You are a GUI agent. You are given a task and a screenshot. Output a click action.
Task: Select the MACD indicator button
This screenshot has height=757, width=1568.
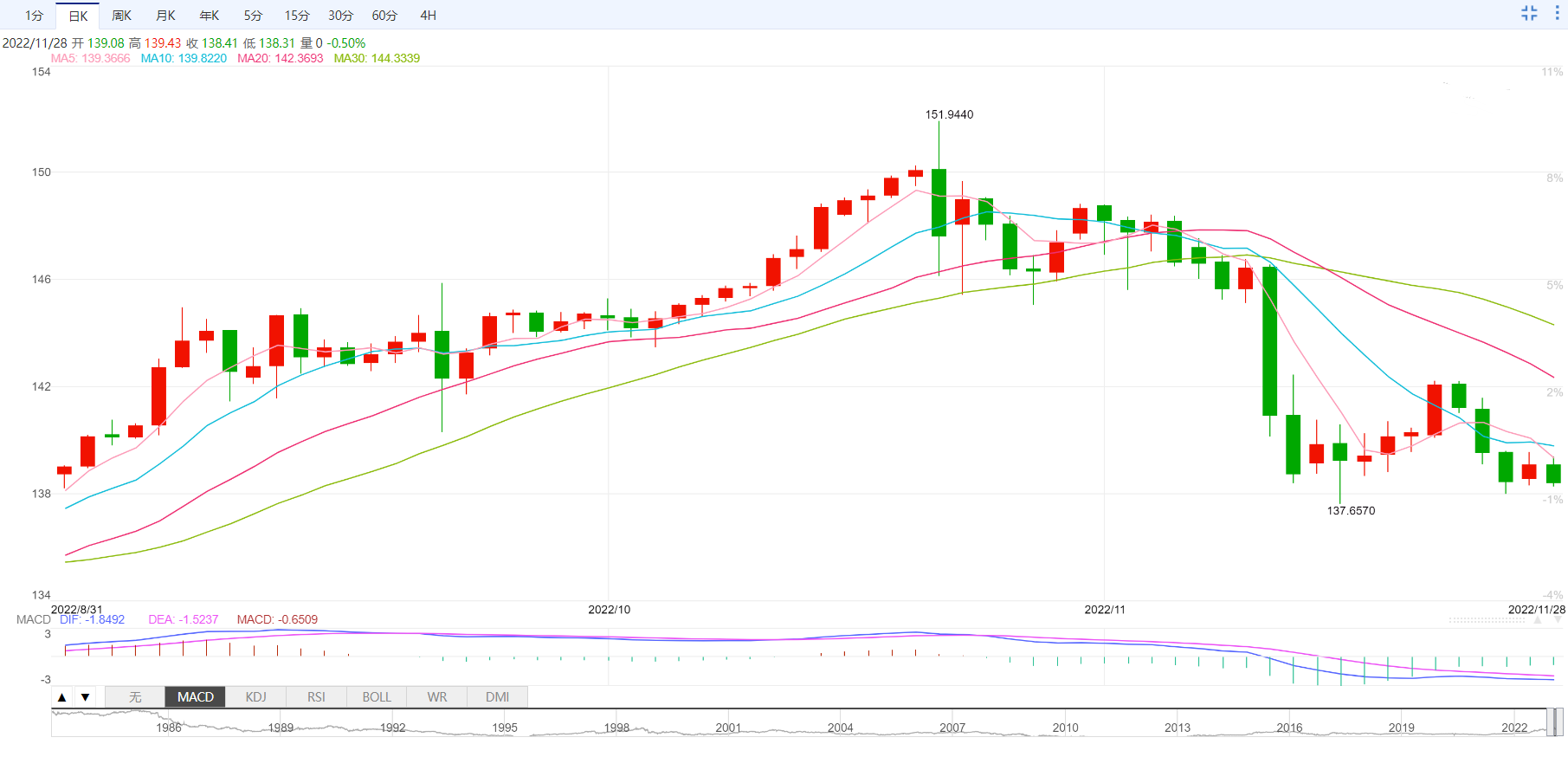point(196,697)
